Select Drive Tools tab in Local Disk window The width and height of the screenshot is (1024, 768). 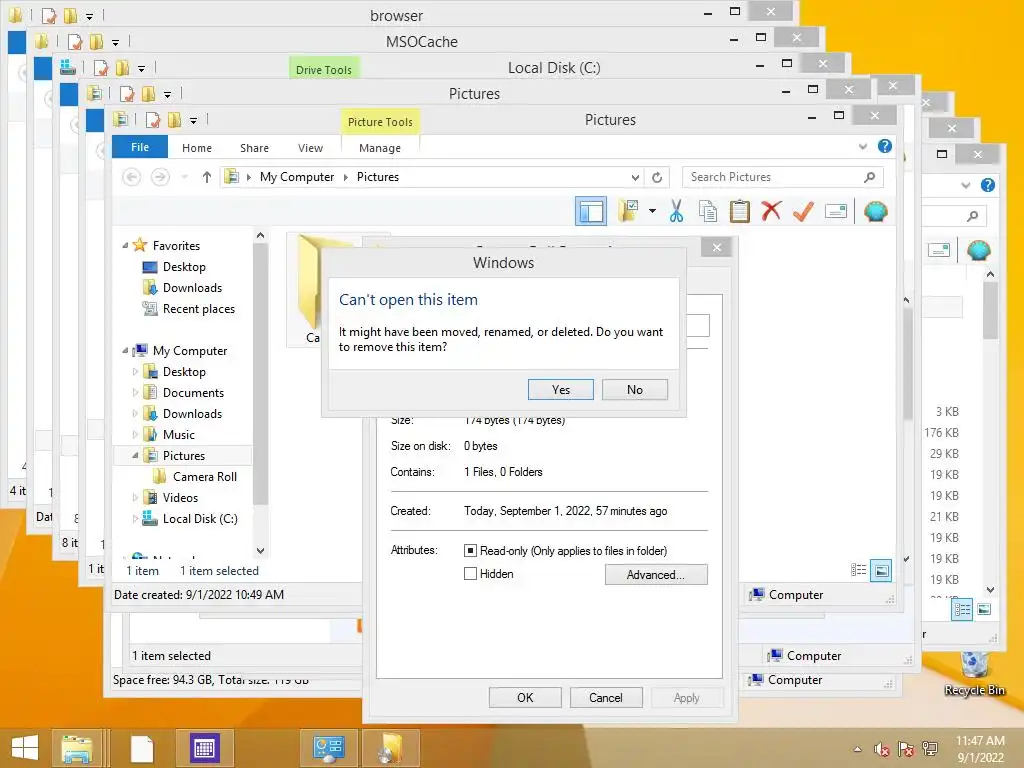coord(324,69)
